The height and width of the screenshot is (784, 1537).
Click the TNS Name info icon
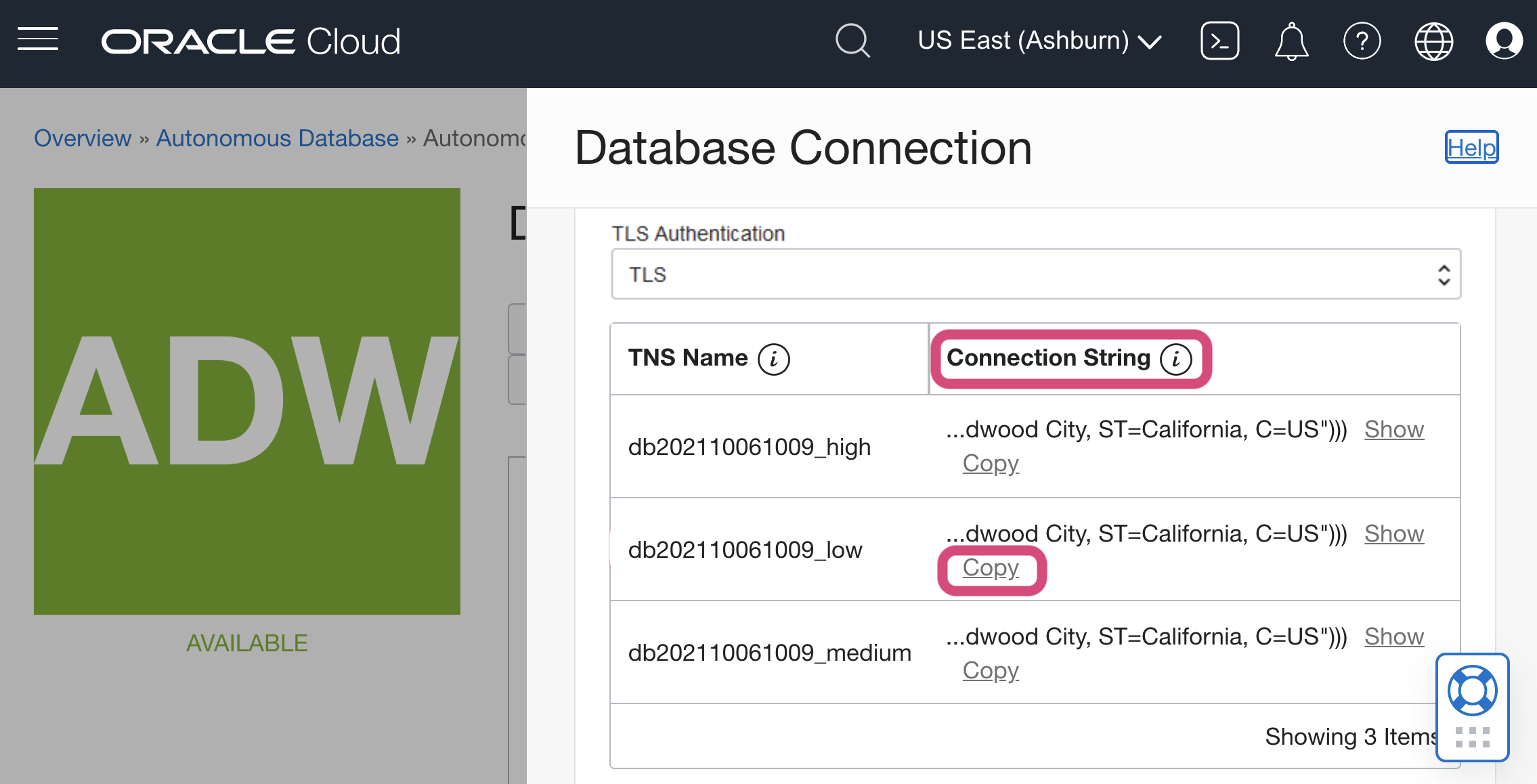point(773,359)
